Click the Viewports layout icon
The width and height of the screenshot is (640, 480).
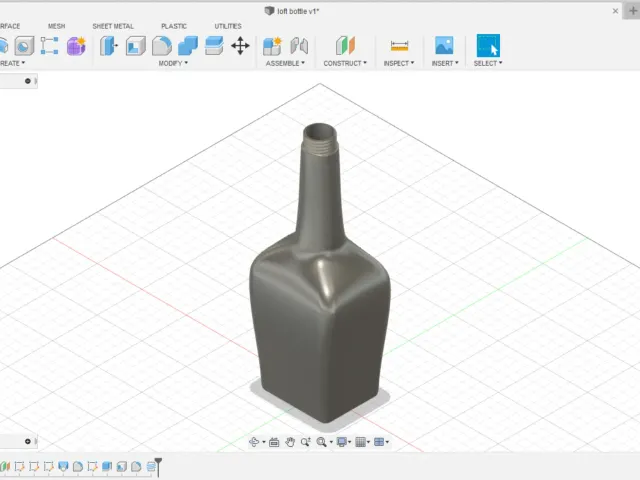coord(379,442)
